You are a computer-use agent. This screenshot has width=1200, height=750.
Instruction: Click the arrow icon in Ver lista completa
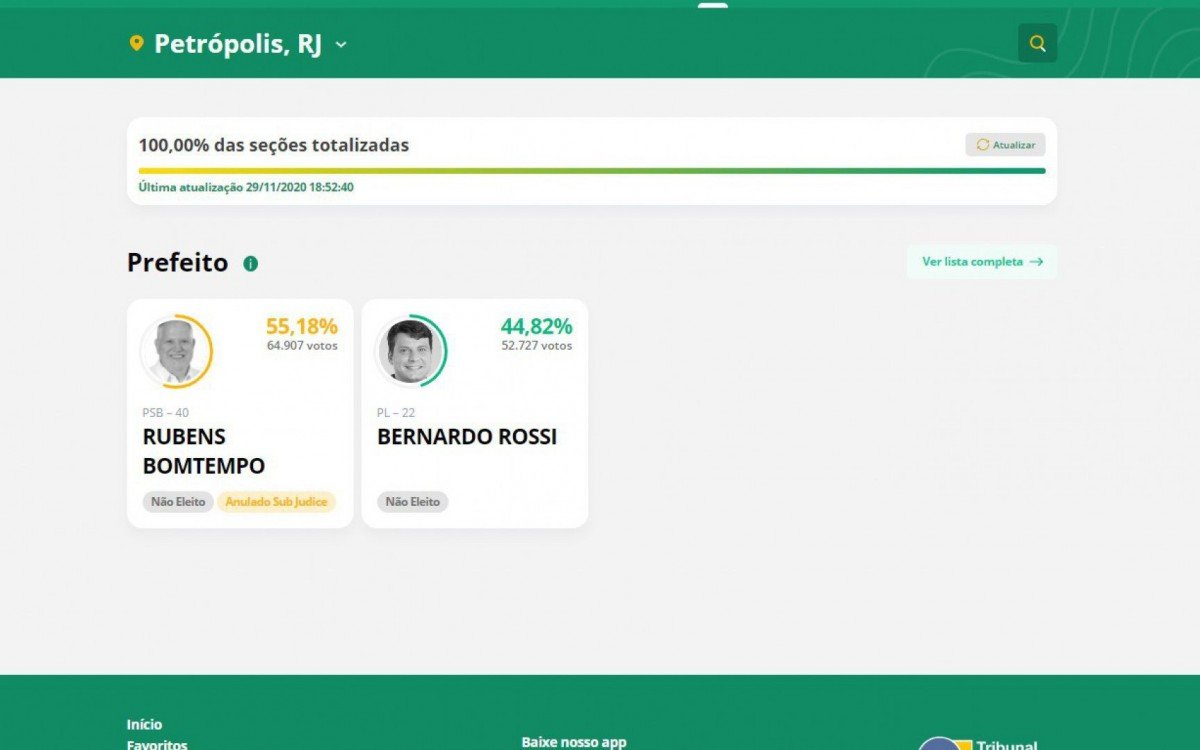pyautogui.click(x=1036, y=261)
